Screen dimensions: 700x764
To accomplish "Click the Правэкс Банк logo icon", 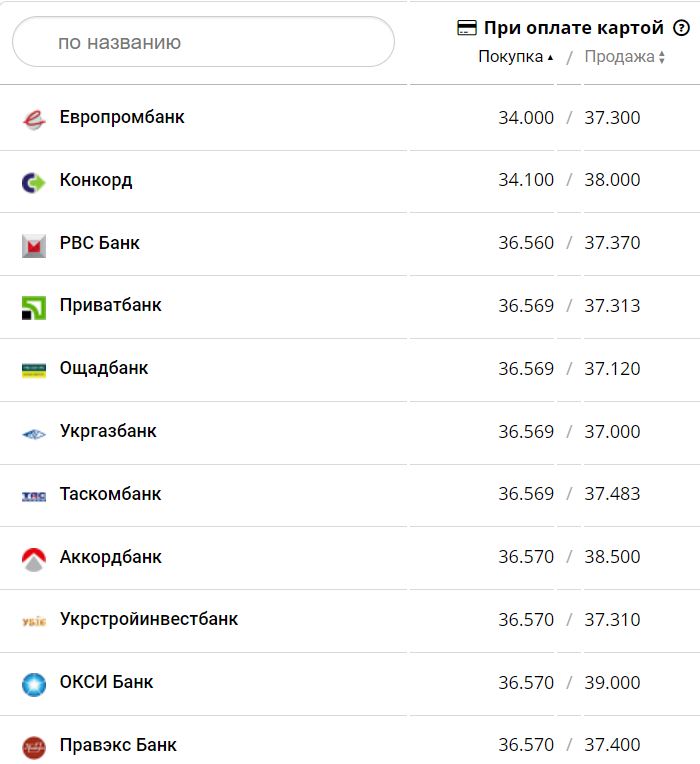I will click(x=34, y=746).
